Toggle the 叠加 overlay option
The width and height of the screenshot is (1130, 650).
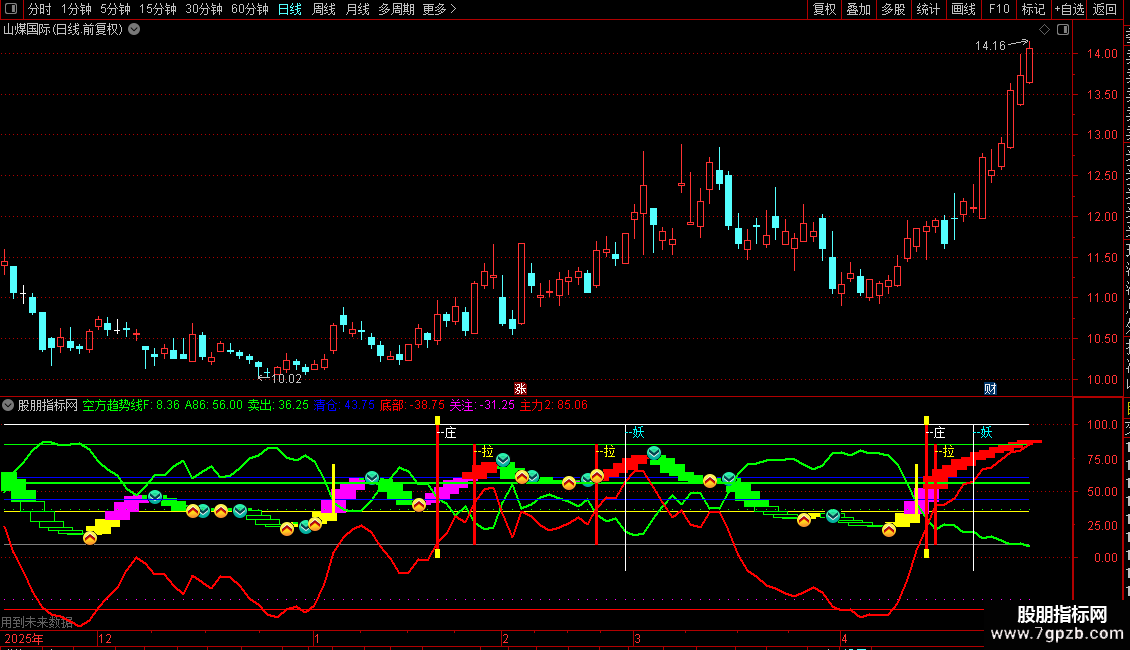point(858,9)
